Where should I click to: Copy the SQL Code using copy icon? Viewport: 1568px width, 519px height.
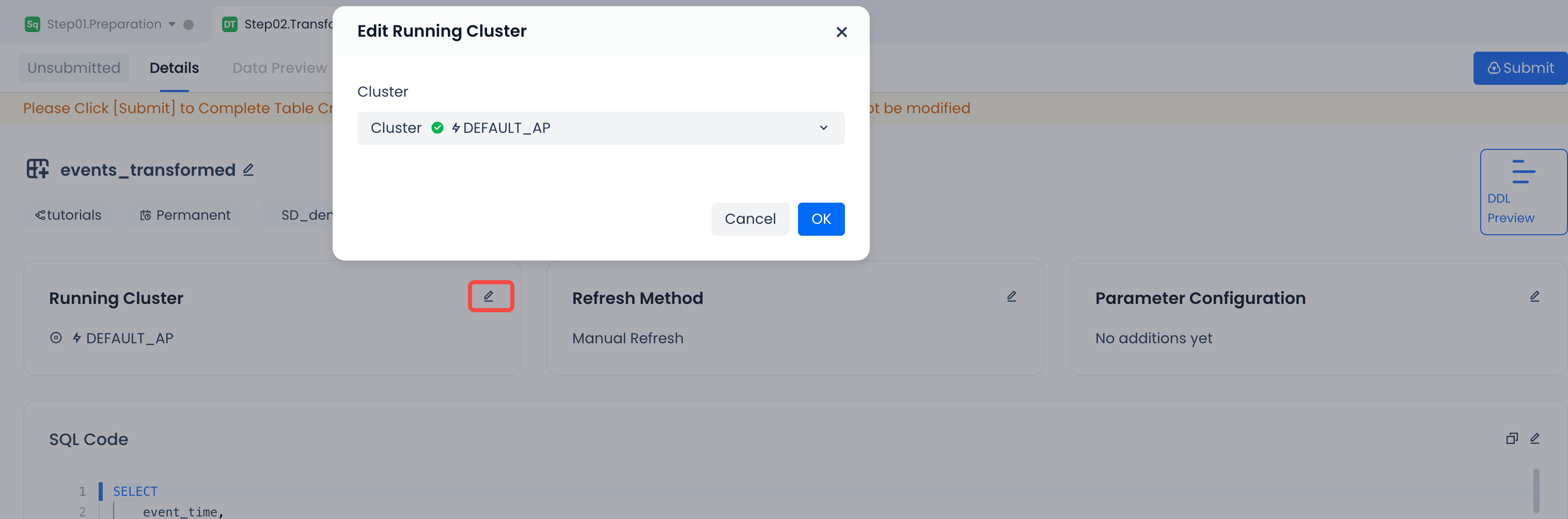1511,438
